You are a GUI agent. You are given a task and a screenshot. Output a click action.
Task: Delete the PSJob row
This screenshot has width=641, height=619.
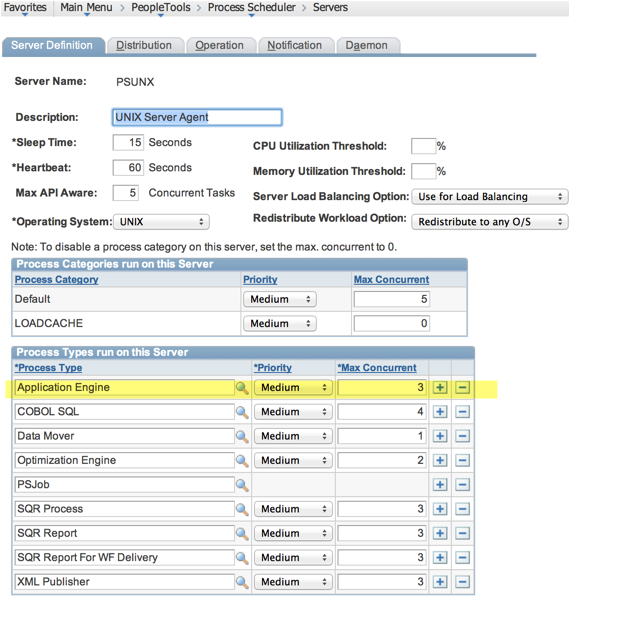point(462,484)
